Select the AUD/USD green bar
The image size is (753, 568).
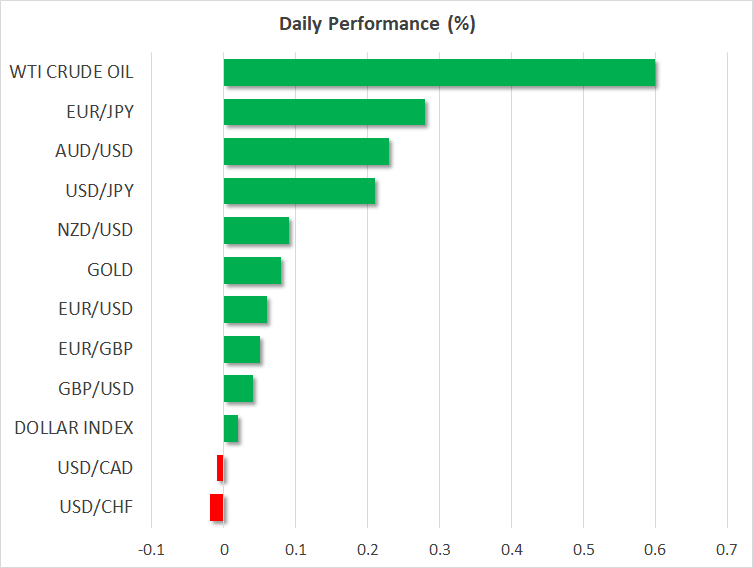pyautogui.click(x=306, y=152)
